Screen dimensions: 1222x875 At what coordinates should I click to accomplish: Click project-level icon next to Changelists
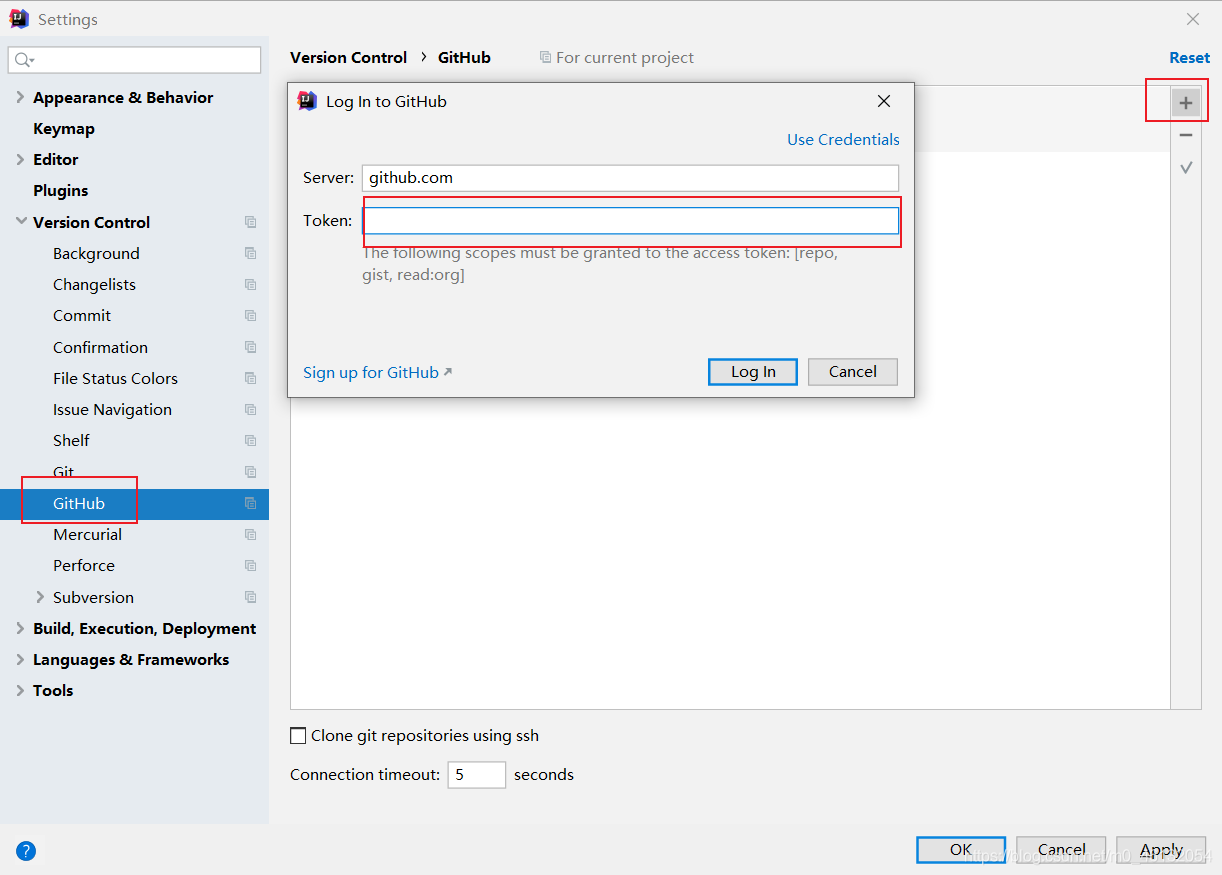tap(250, 285)
